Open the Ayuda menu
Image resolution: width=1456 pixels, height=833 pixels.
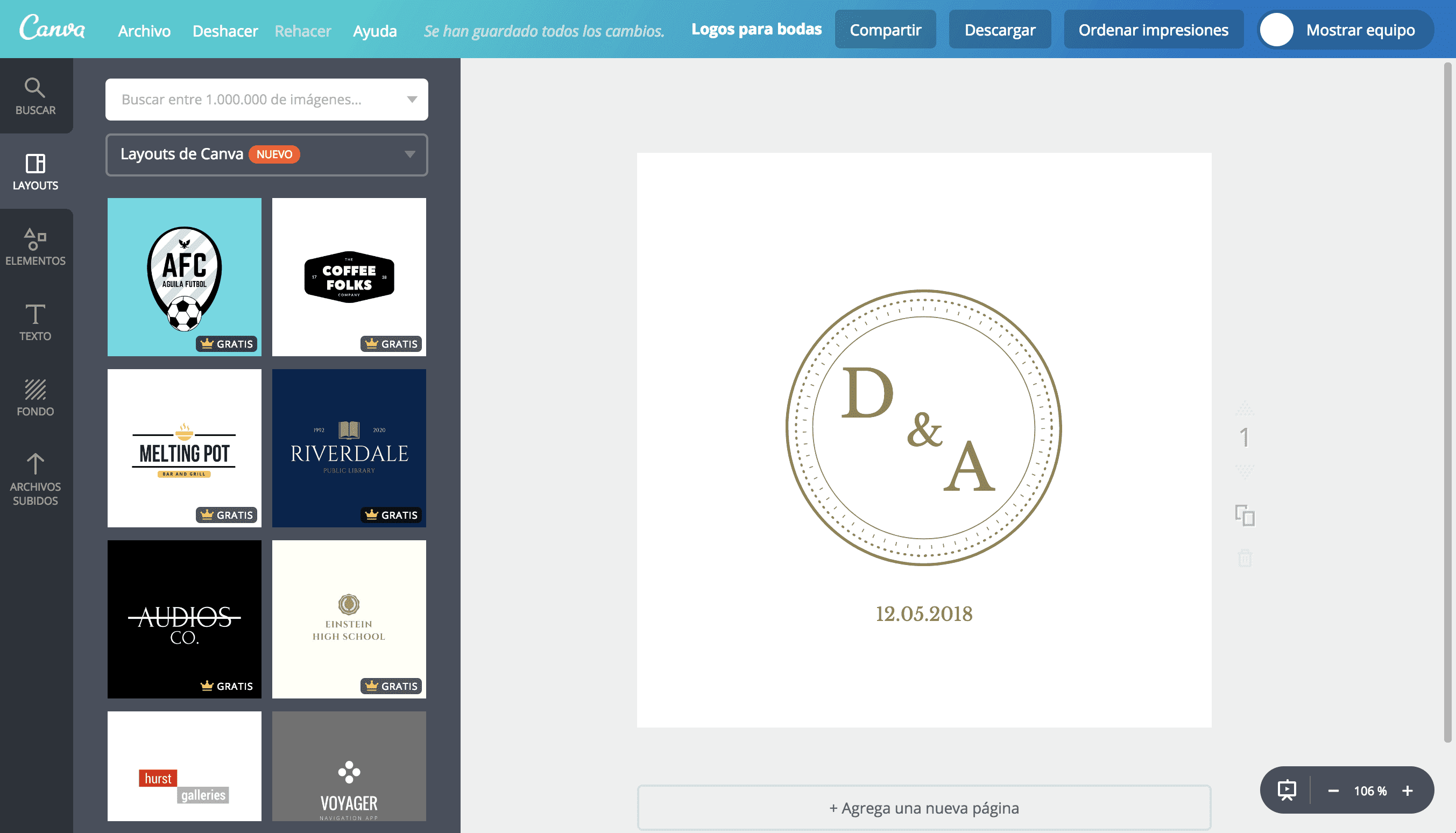[374, 31]
